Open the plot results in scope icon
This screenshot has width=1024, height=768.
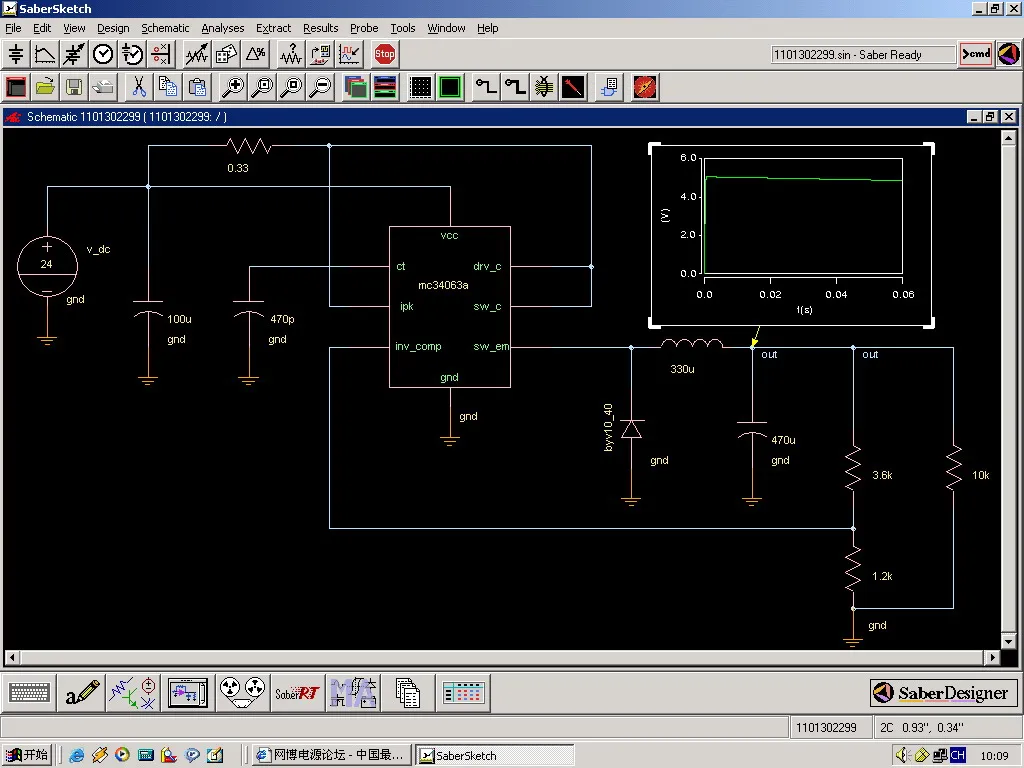pyautogui.click(x=349, y=54)
